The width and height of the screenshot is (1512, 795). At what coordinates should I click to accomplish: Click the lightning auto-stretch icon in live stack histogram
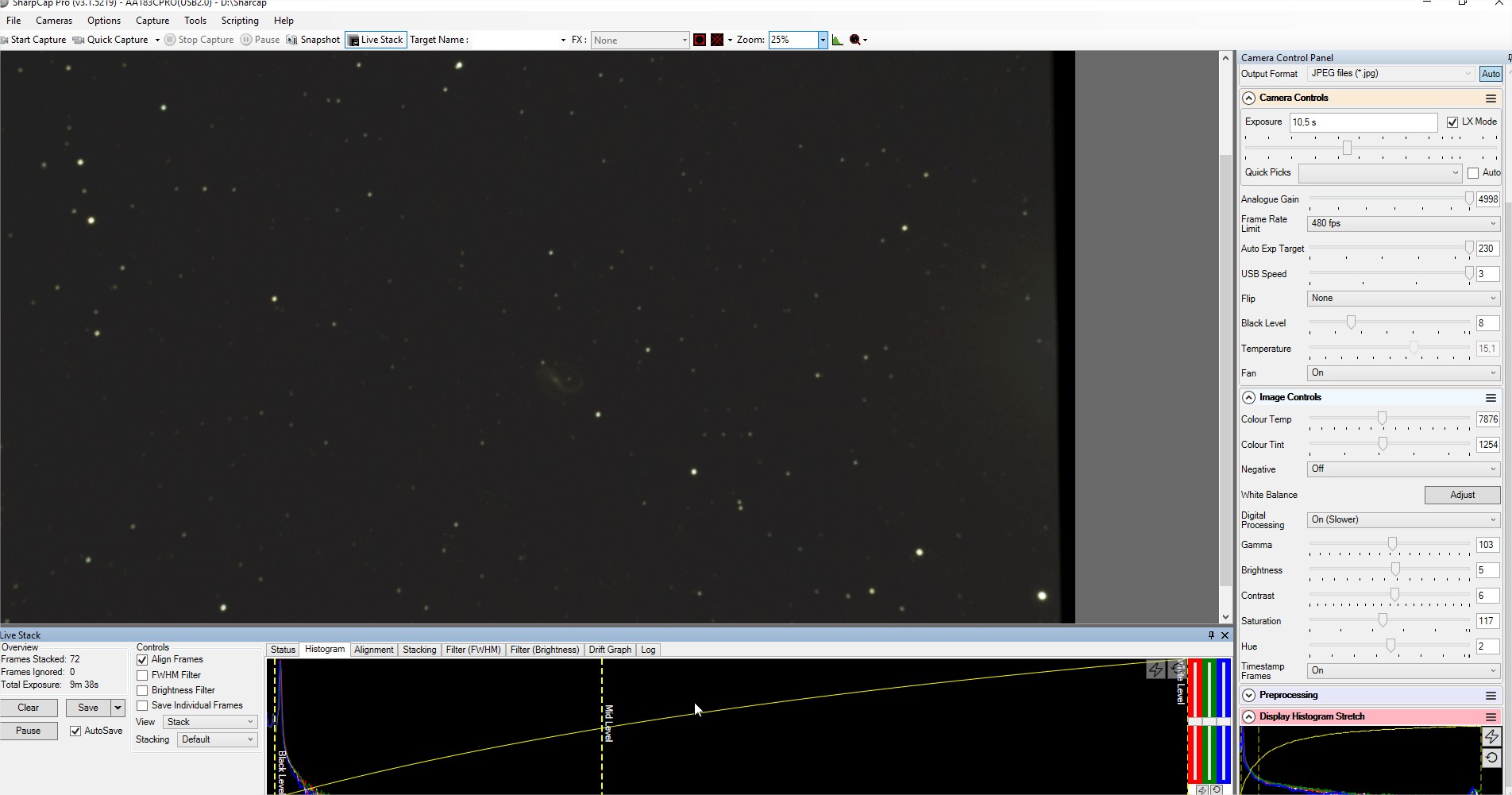1155,670
